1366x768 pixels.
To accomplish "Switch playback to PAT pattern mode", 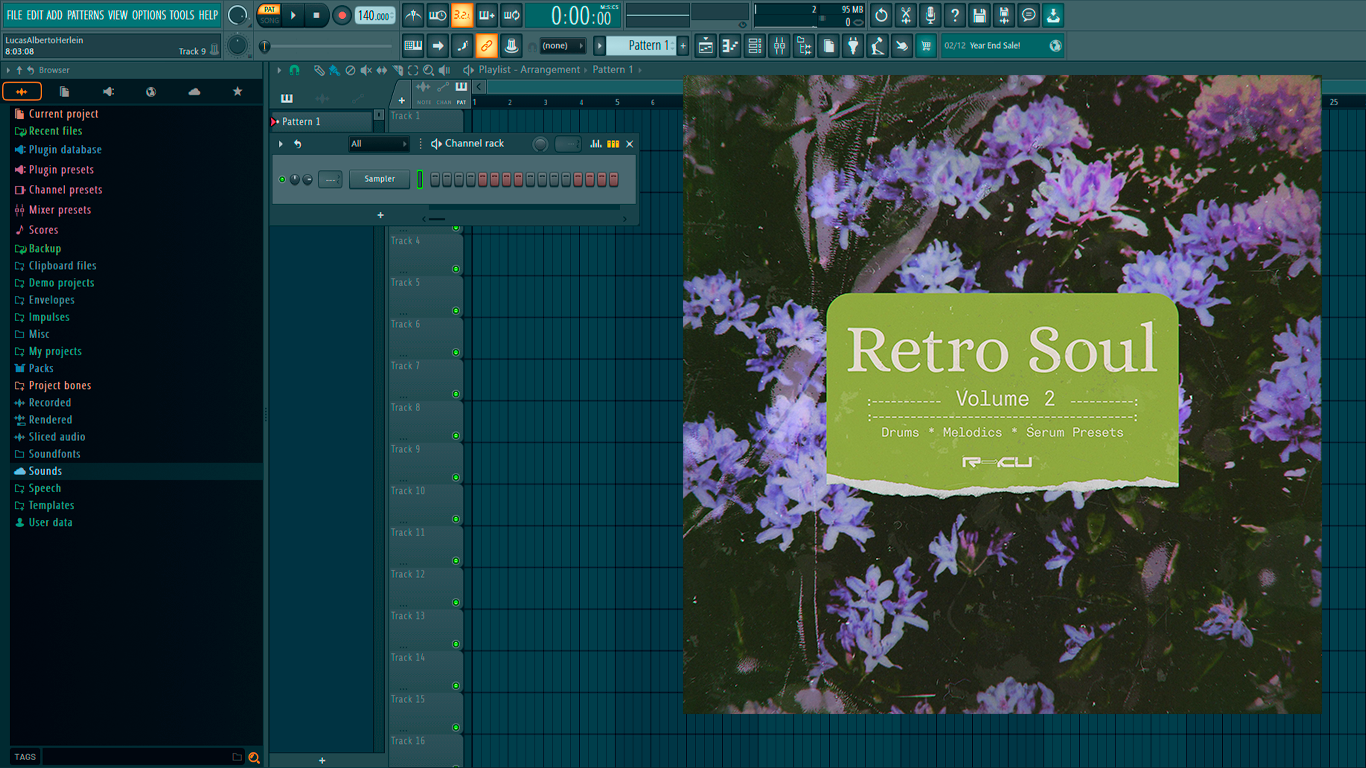I will point(270,10).
